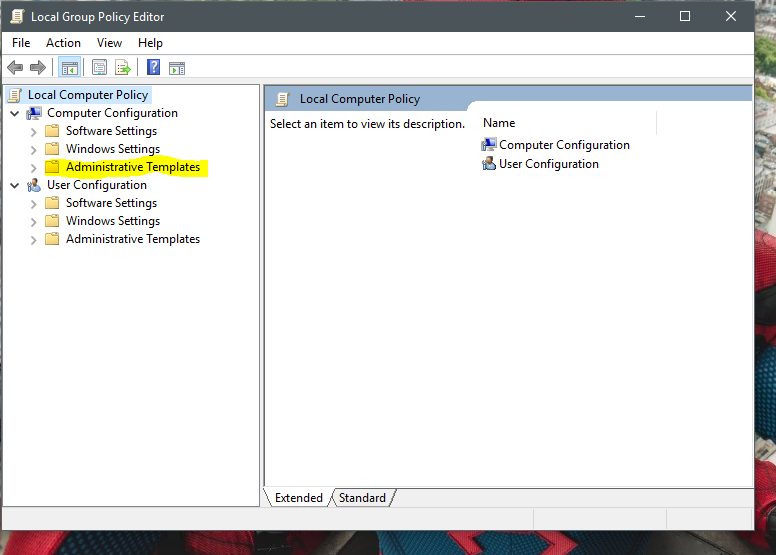The width and height of the screenshot is (776, 555).
Task: Collapse the Computer Configuration node
Action: 15,114
